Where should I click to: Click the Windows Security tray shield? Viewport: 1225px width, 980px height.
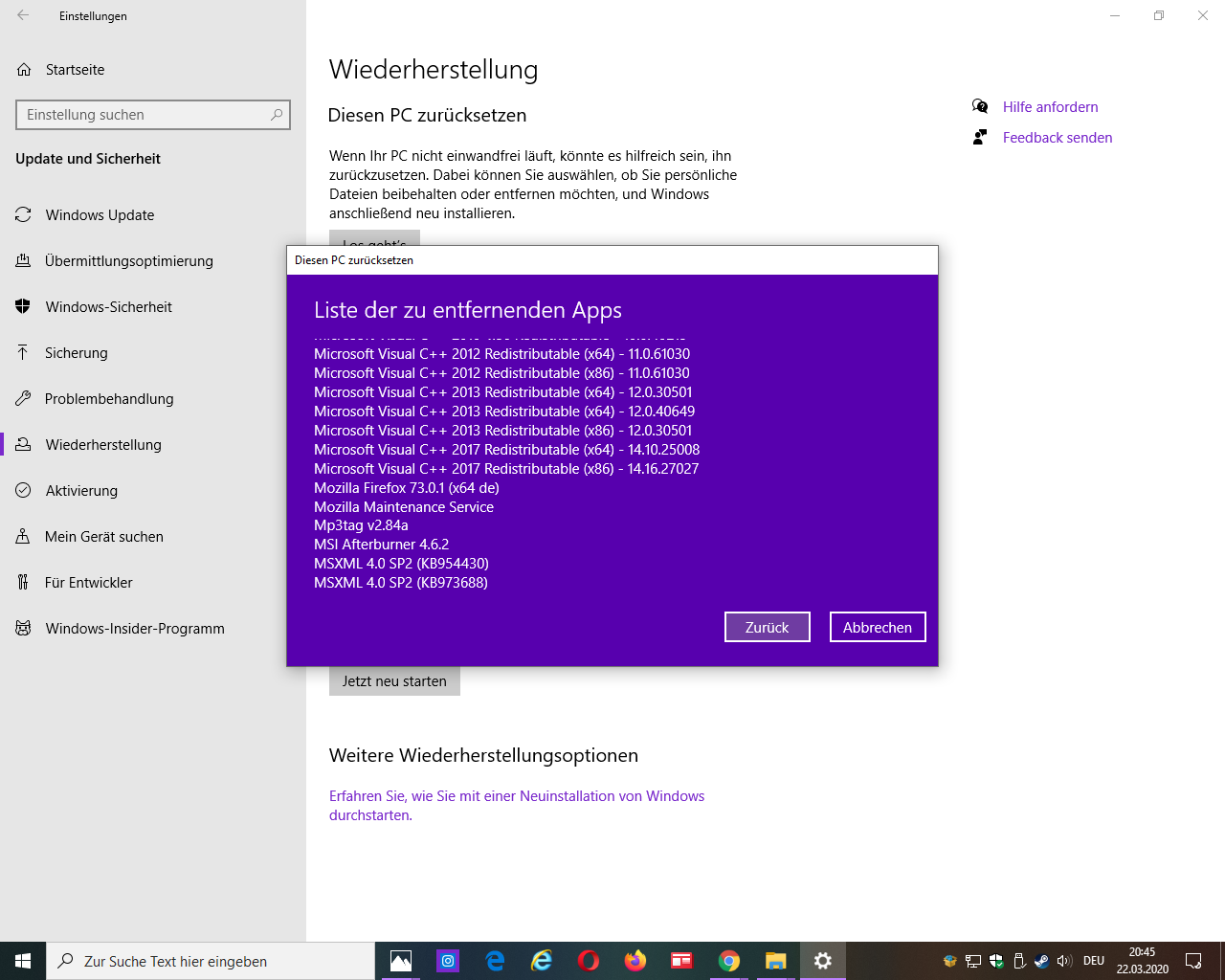996,961
